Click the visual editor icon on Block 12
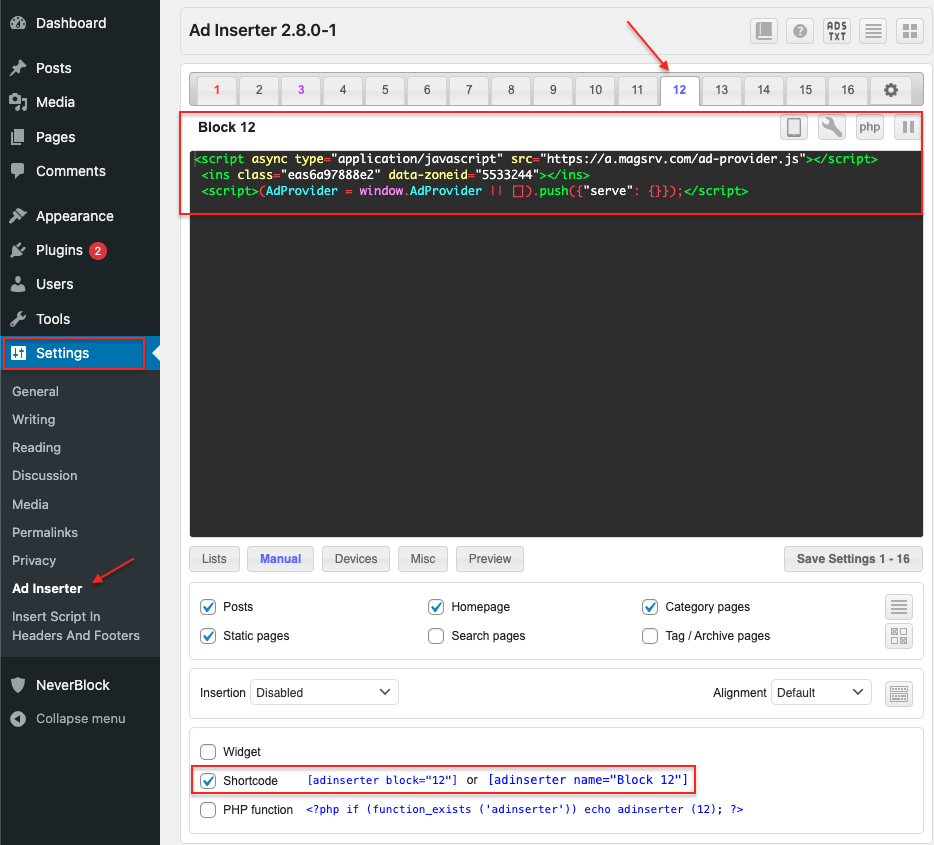934x845 pixels. (793, 127)
